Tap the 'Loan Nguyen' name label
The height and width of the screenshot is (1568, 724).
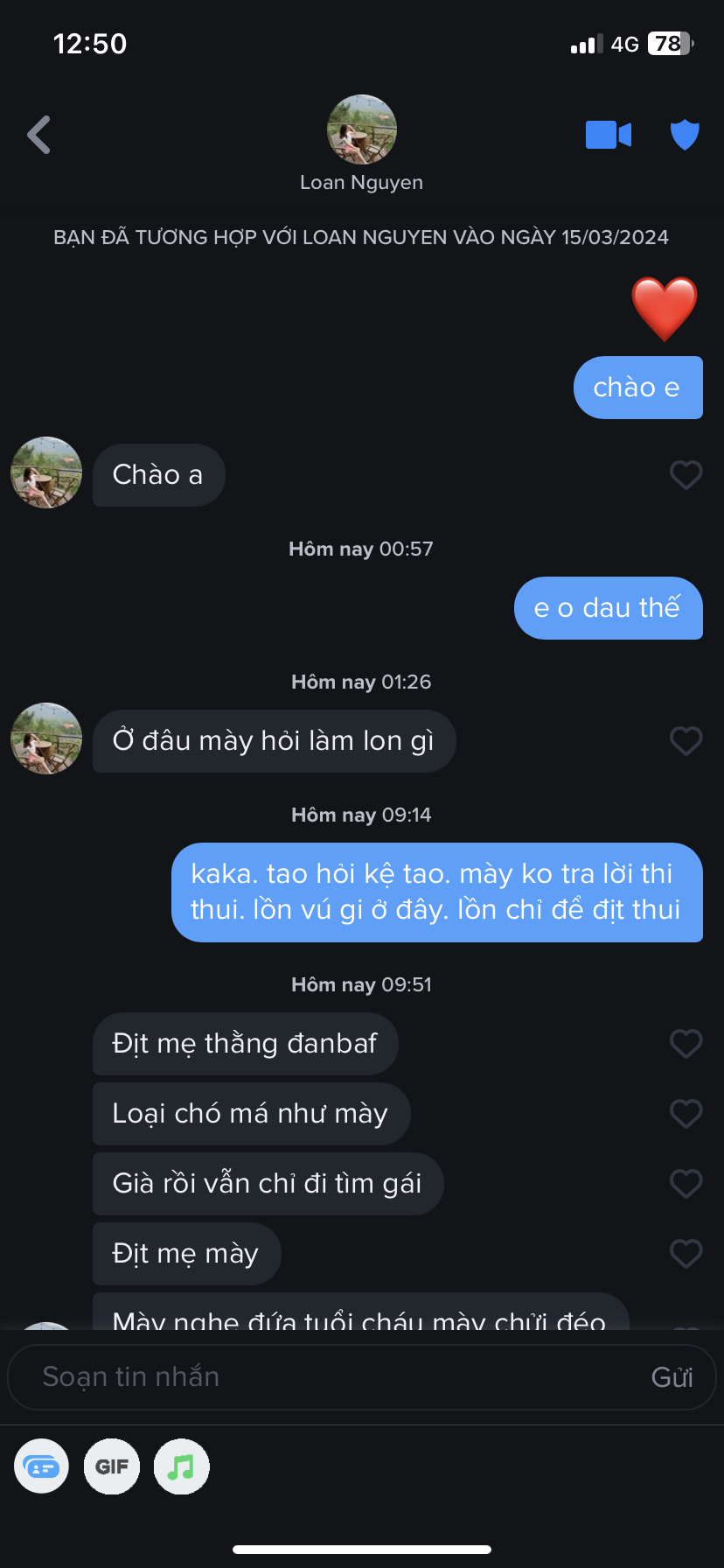coord(361,183)
